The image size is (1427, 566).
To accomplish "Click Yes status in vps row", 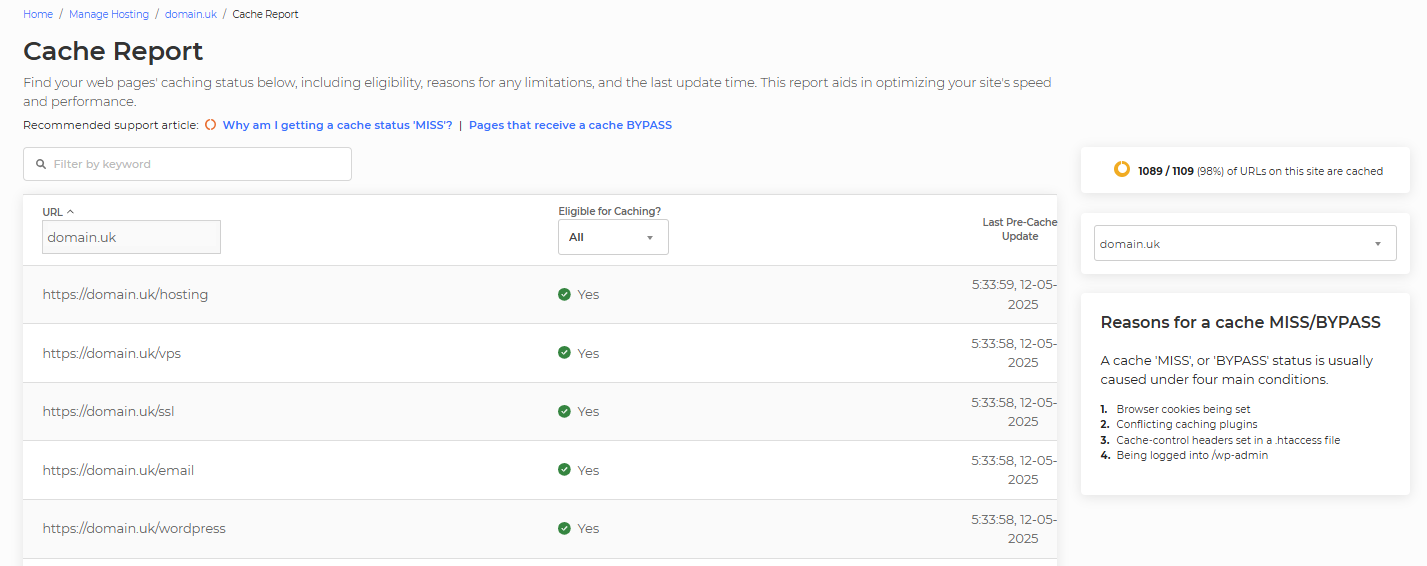I will [x=588, y=353].
